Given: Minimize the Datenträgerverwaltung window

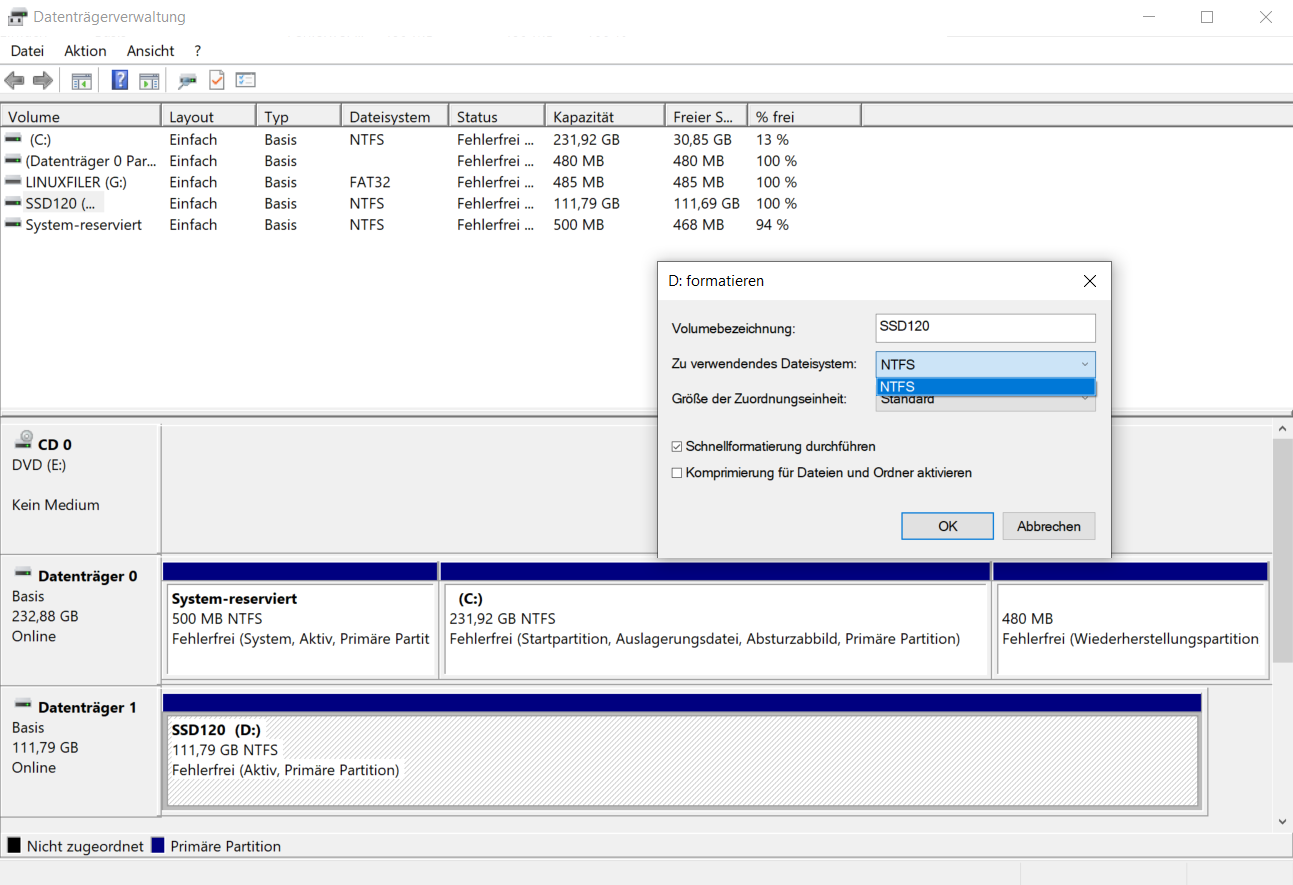Looking at the screenshot, I should 1150,17.
